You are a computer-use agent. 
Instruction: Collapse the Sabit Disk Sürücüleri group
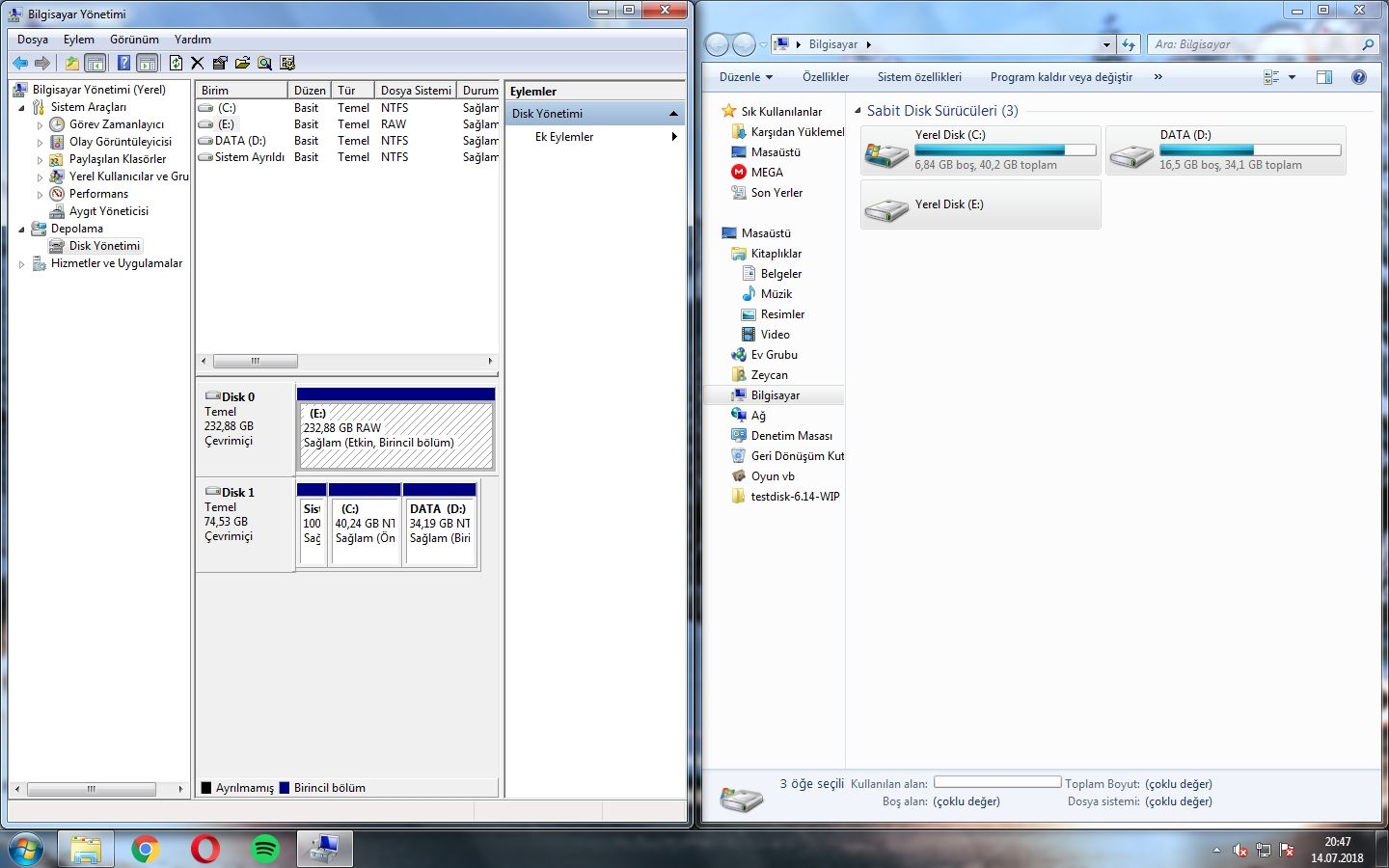[857, 110]
